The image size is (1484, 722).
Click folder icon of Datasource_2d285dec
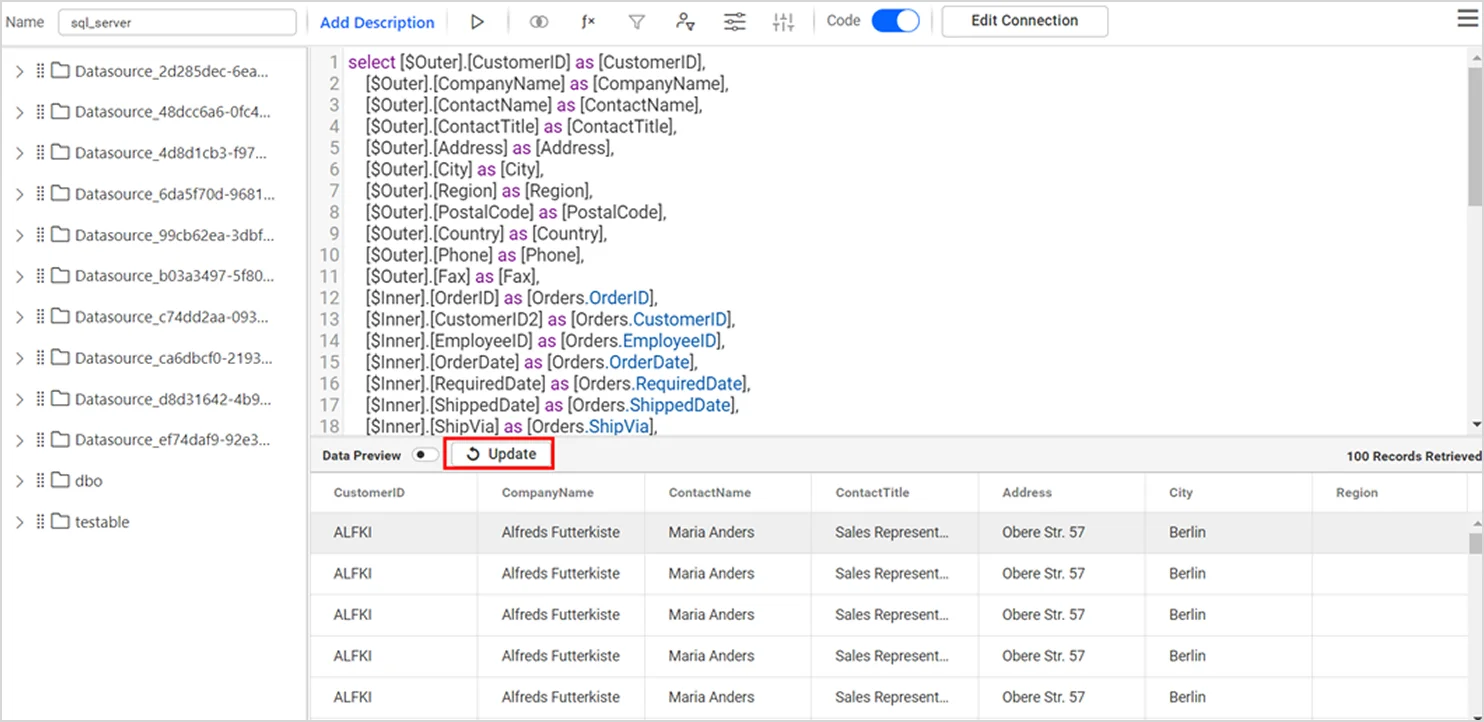pyautogui.click(x=60, y=71)
